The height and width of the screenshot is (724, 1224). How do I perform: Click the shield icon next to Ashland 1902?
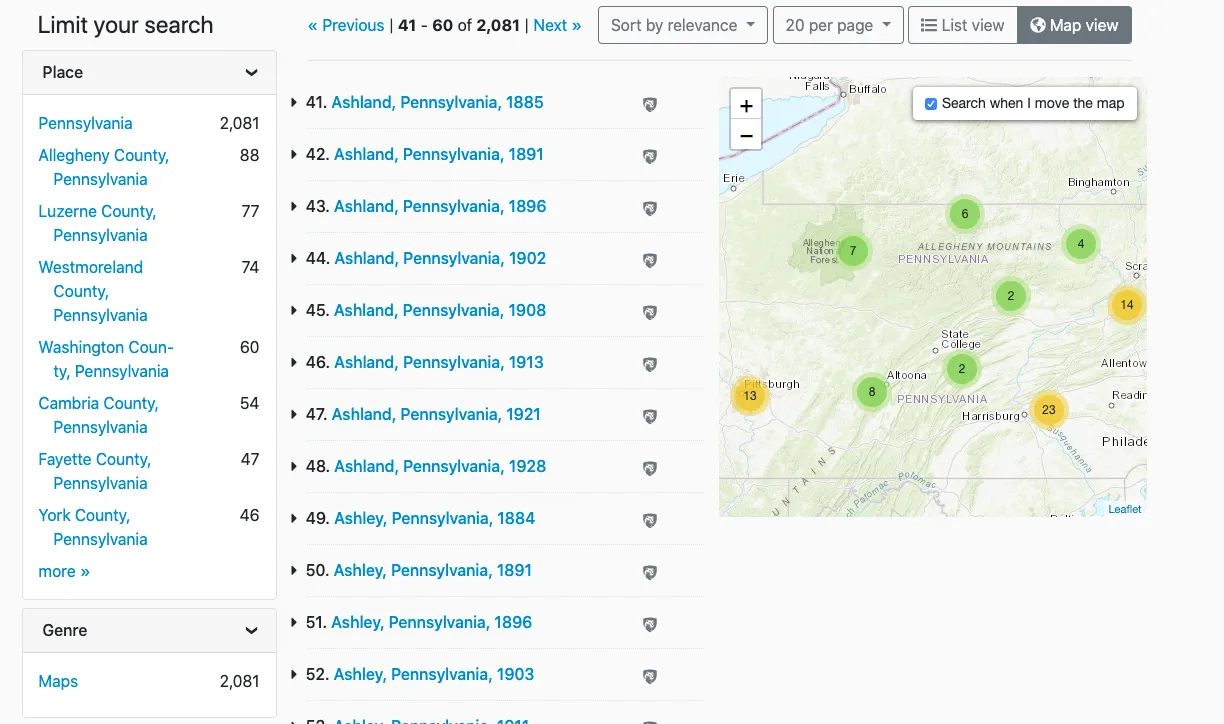650,260
